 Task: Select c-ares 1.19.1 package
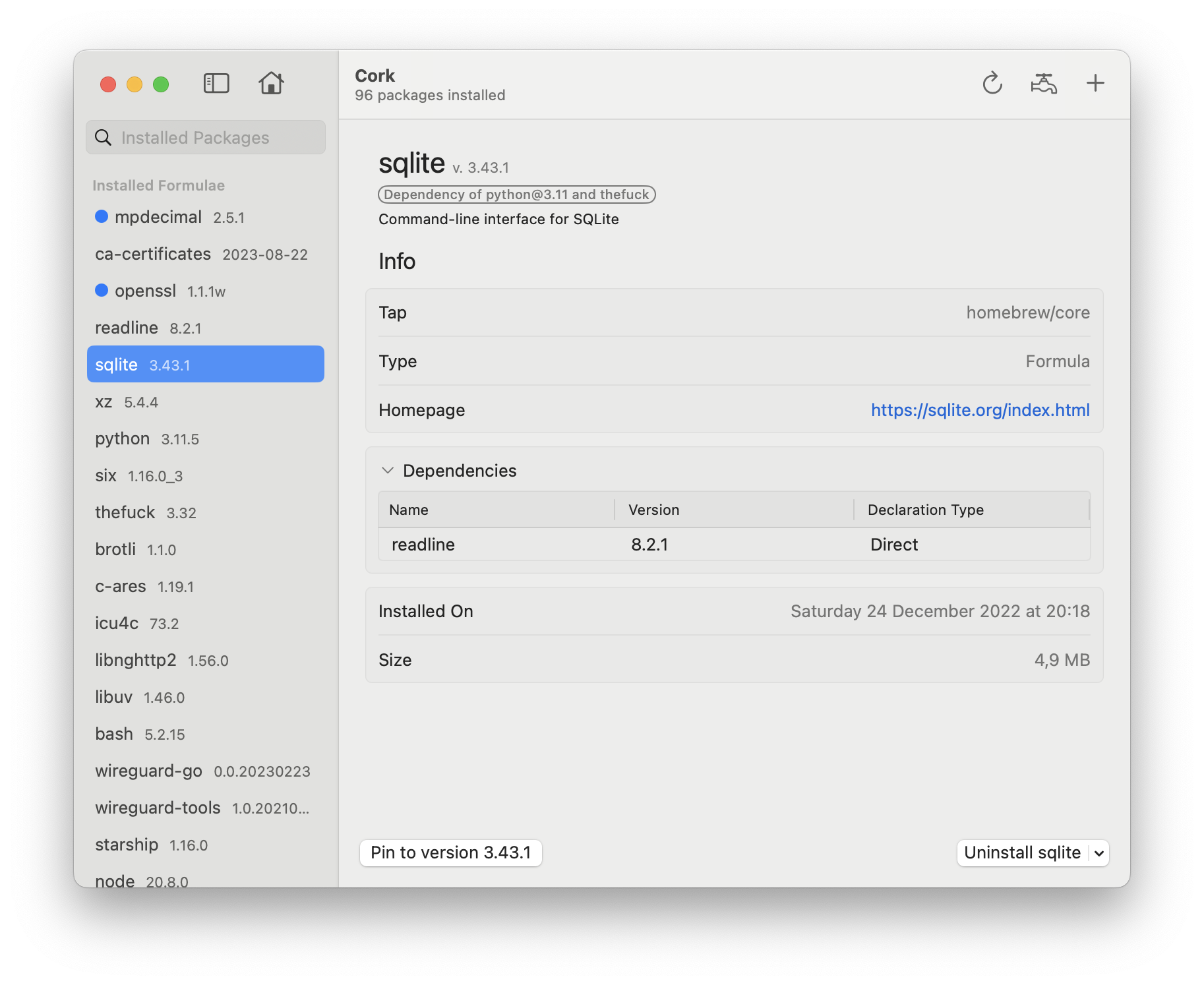(x=206, y=586)
